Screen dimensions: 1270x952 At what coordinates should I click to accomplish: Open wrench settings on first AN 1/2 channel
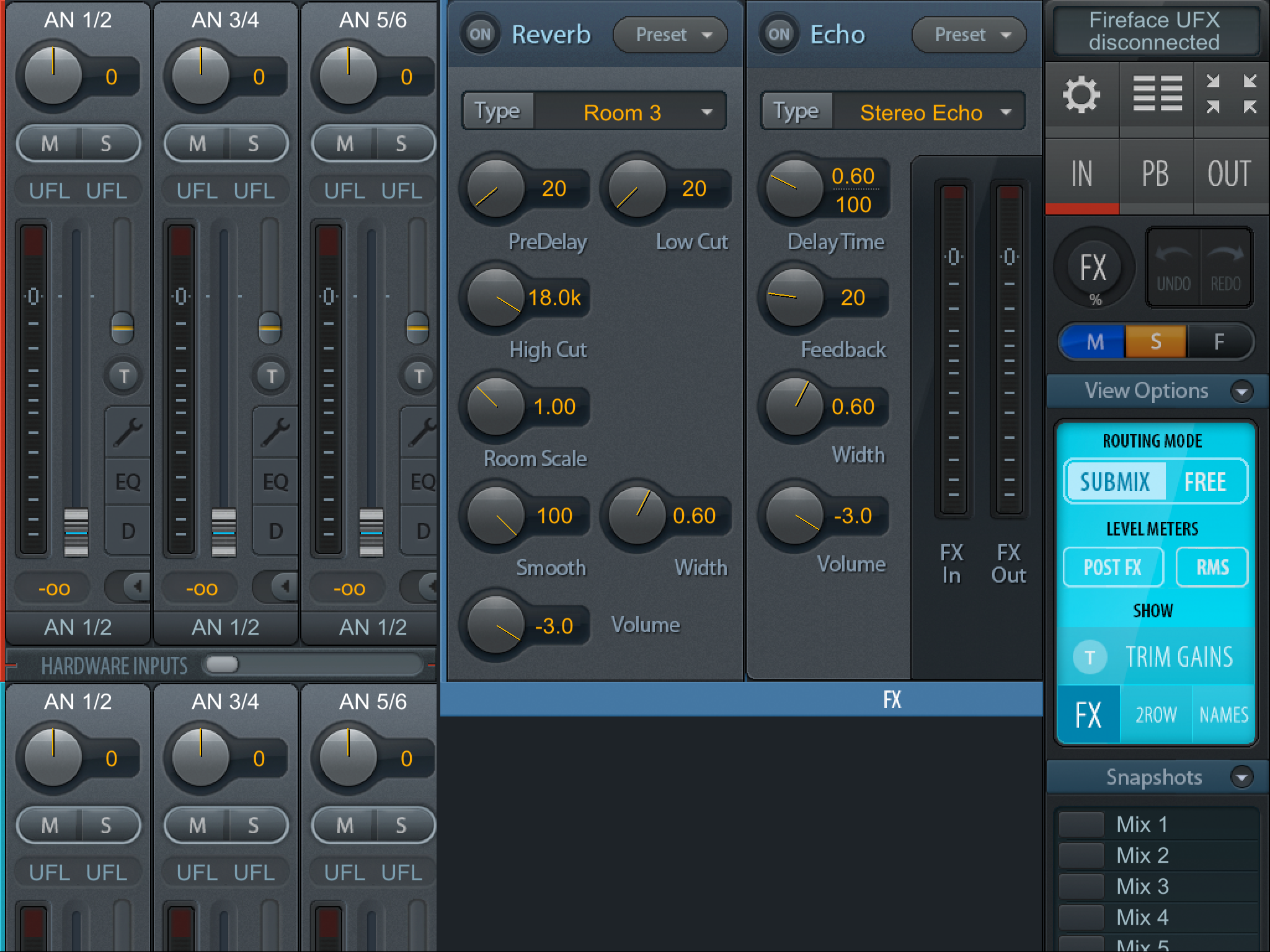click(x=128, y=432)
